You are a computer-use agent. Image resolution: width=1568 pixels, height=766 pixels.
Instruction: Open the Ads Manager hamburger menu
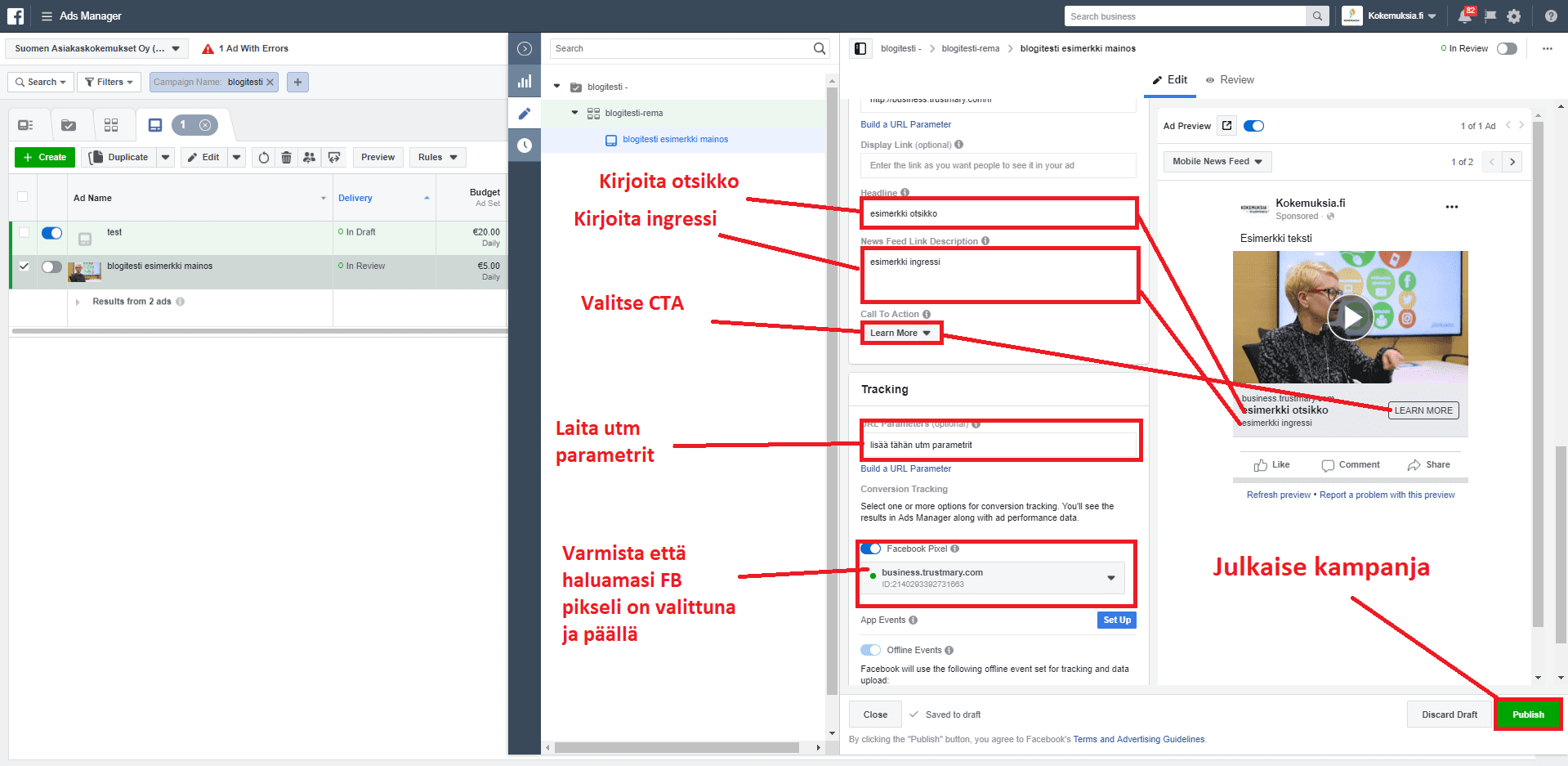[47, 16]
